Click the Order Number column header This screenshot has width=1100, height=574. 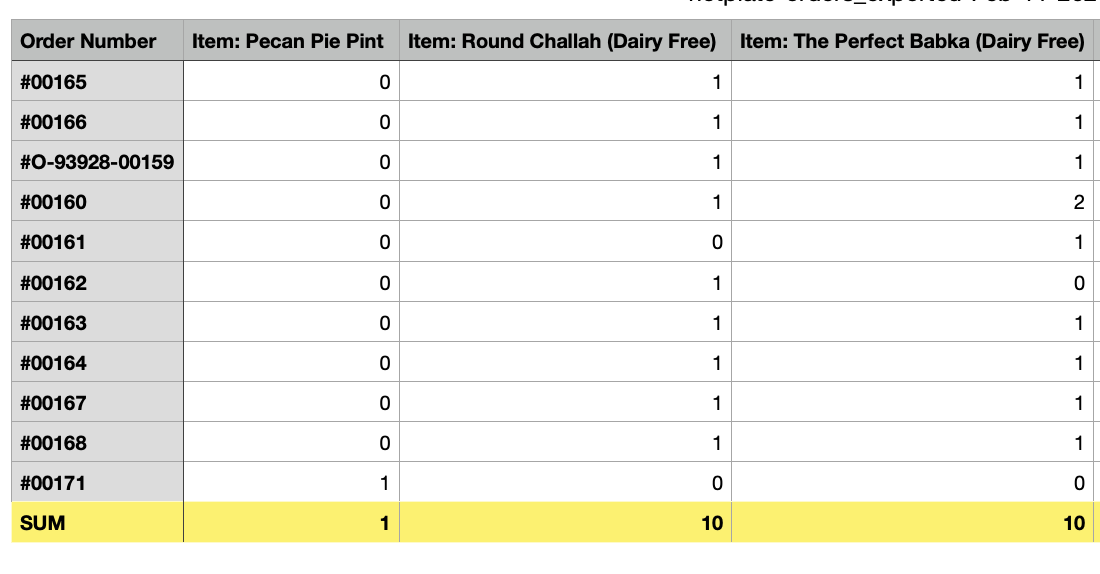tap(88, 42)
